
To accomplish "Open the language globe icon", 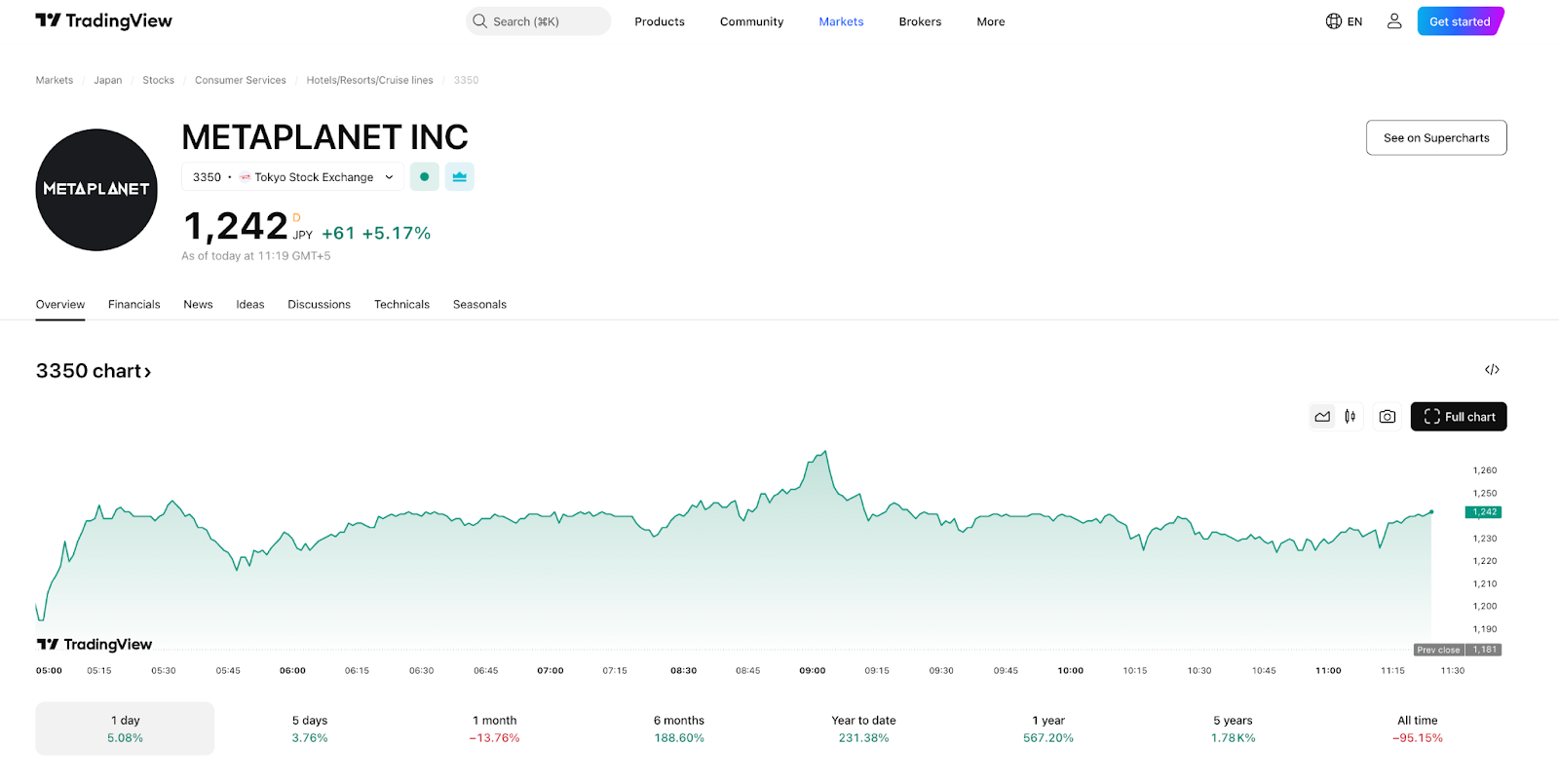I will [x=1334, y=21].
